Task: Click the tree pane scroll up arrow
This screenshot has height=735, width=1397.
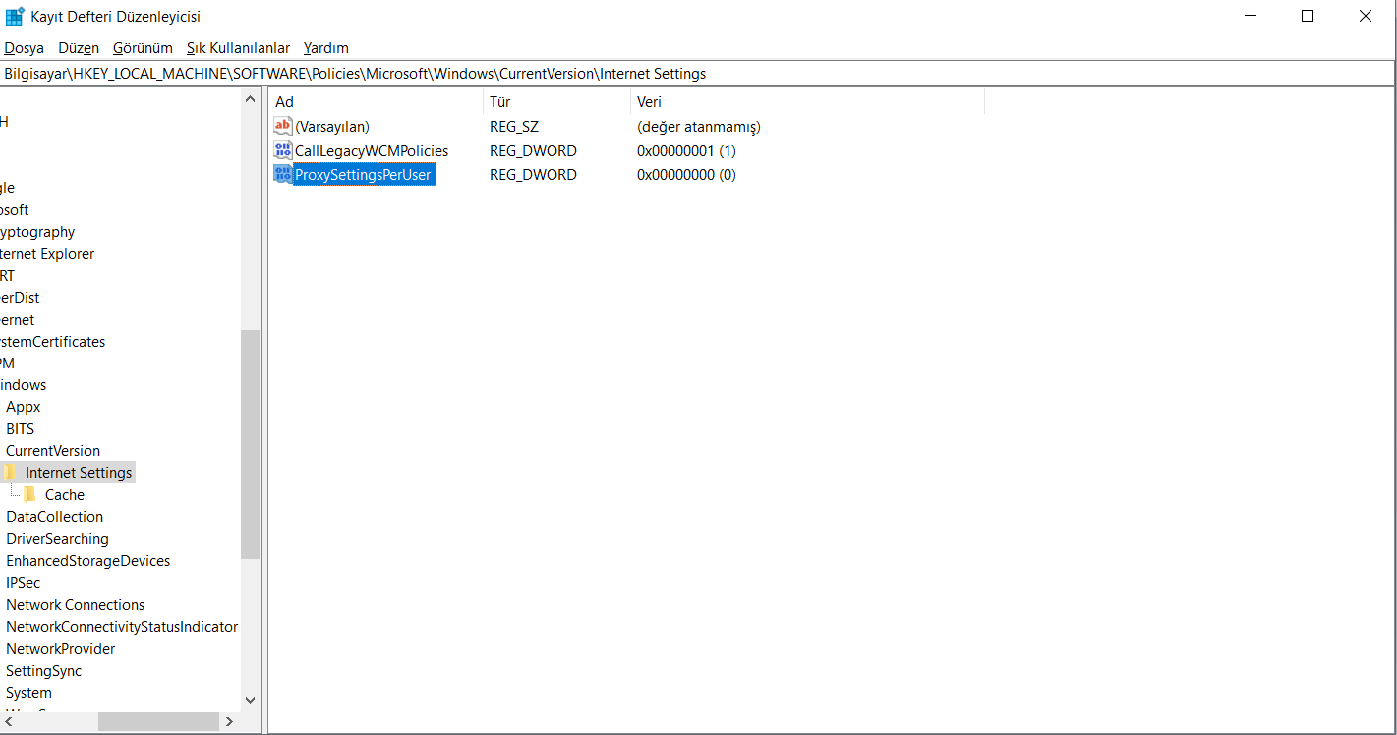Action: (x=250, y=99)
